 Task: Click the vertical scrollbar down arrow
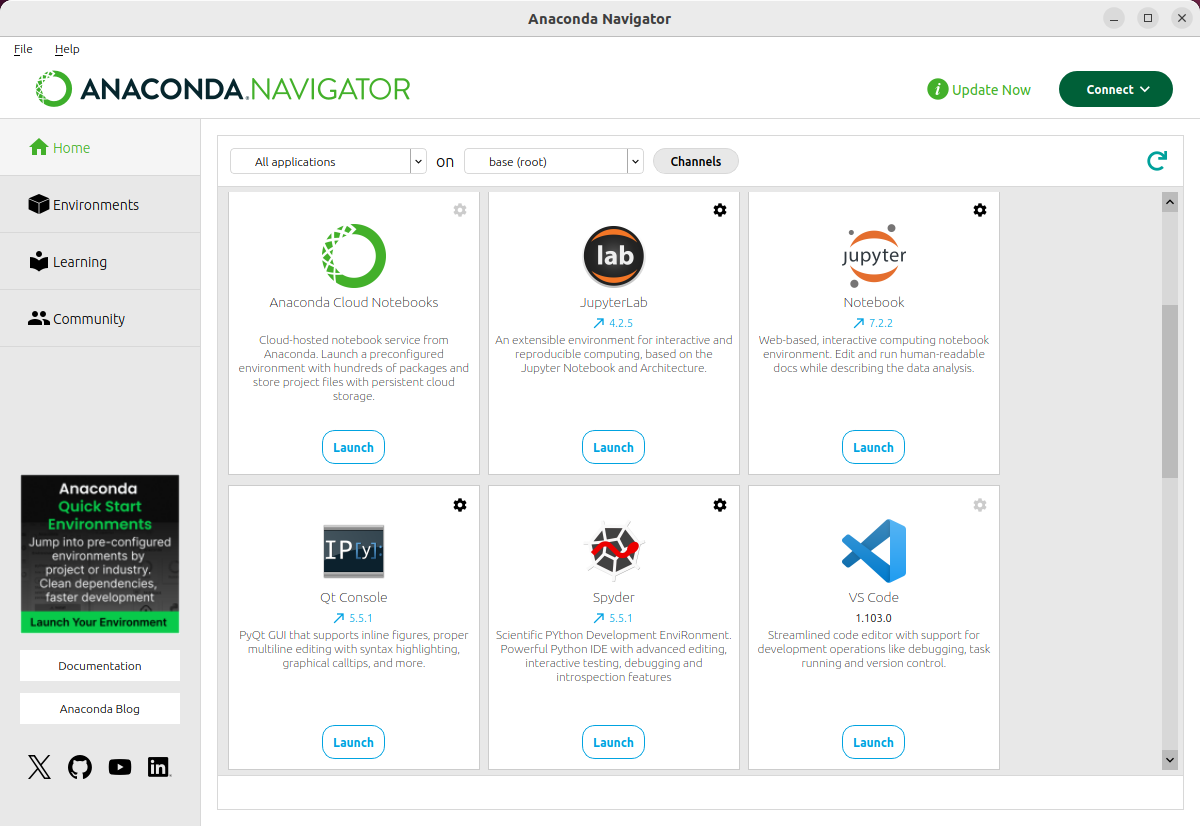[x=1169, y=760]
